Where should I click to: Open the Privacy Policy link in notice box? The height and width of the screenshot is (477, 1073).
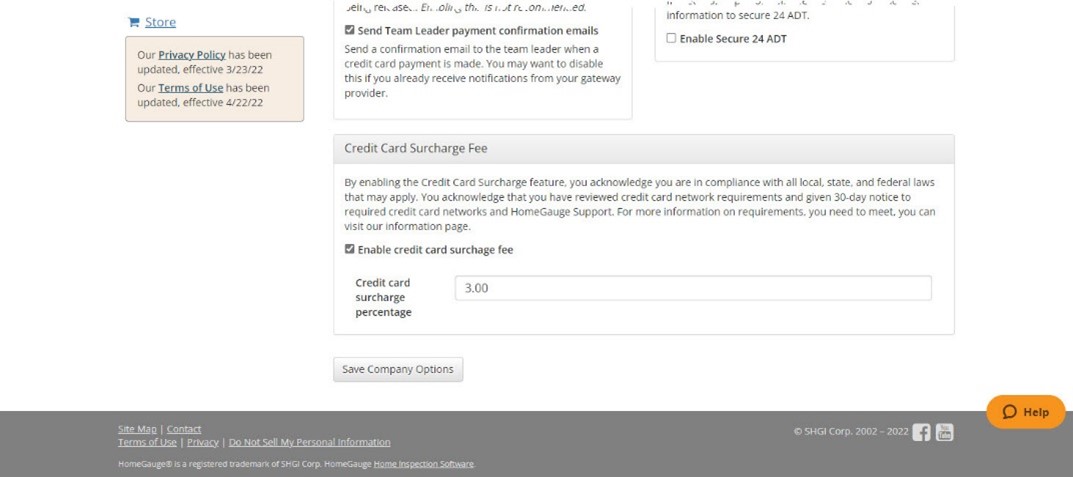192,55
